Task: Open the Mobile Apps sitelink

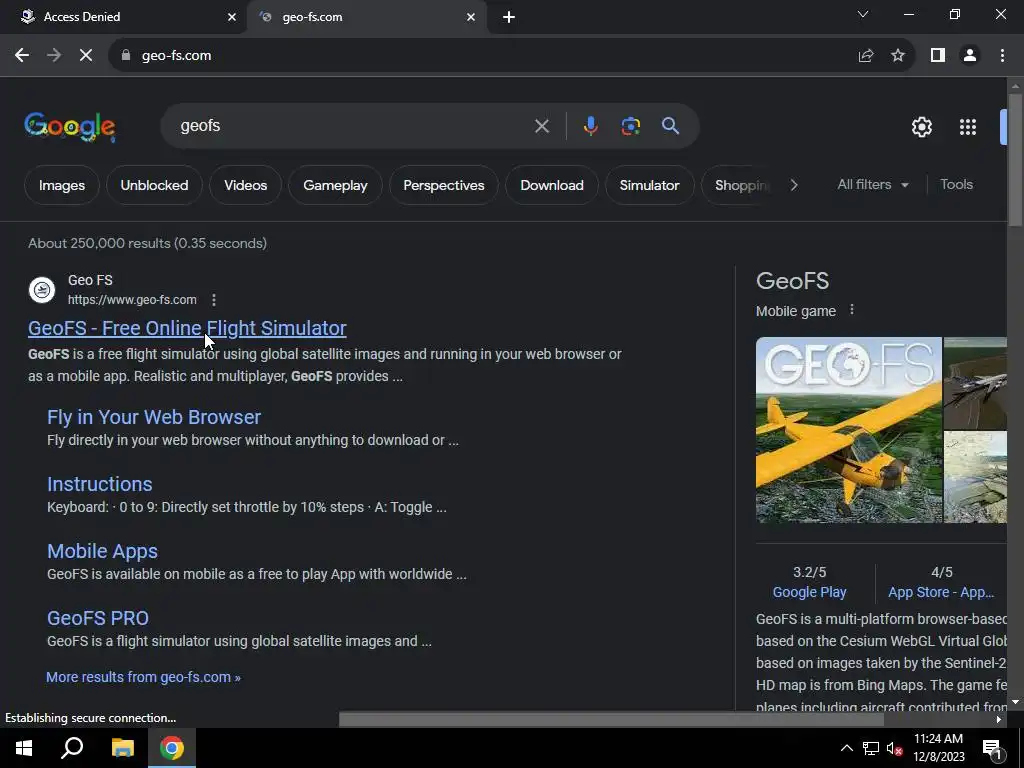Action: point(103,551)
